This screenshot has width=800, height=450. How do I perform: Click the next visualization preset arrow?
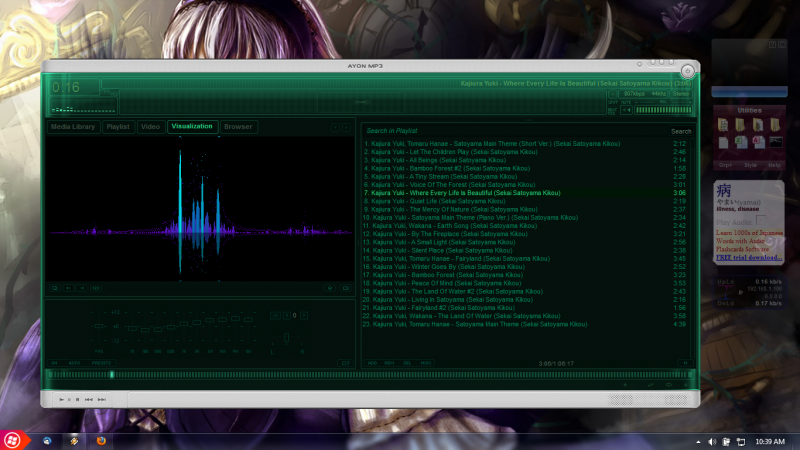[82, 288]
